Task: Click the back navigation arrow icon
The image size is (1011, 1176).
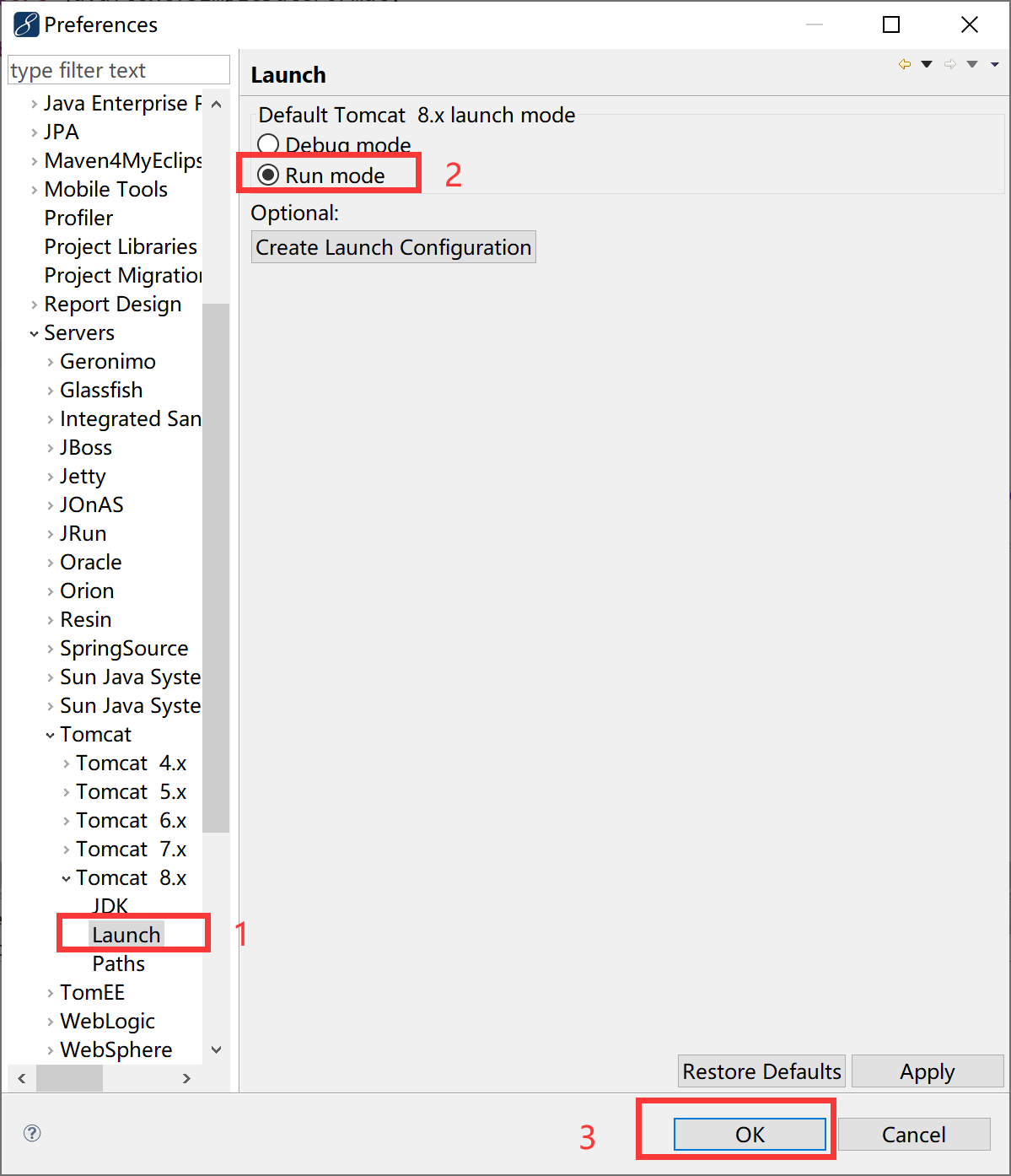Action: coord(905,64)
